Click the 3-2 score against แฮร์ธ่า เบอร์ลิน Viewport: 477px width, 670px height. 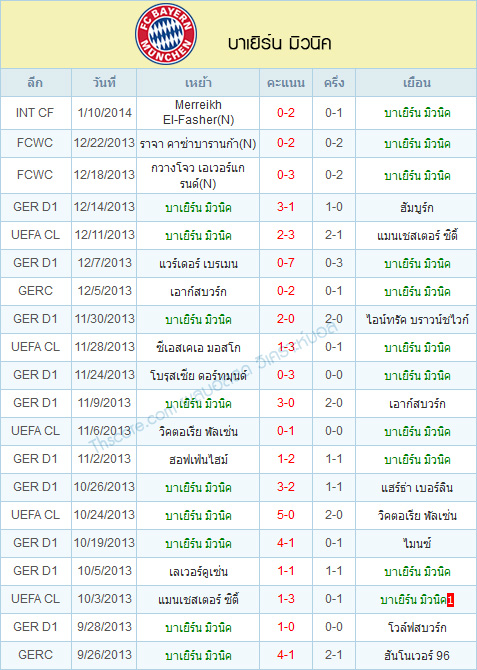click(286, 487)
